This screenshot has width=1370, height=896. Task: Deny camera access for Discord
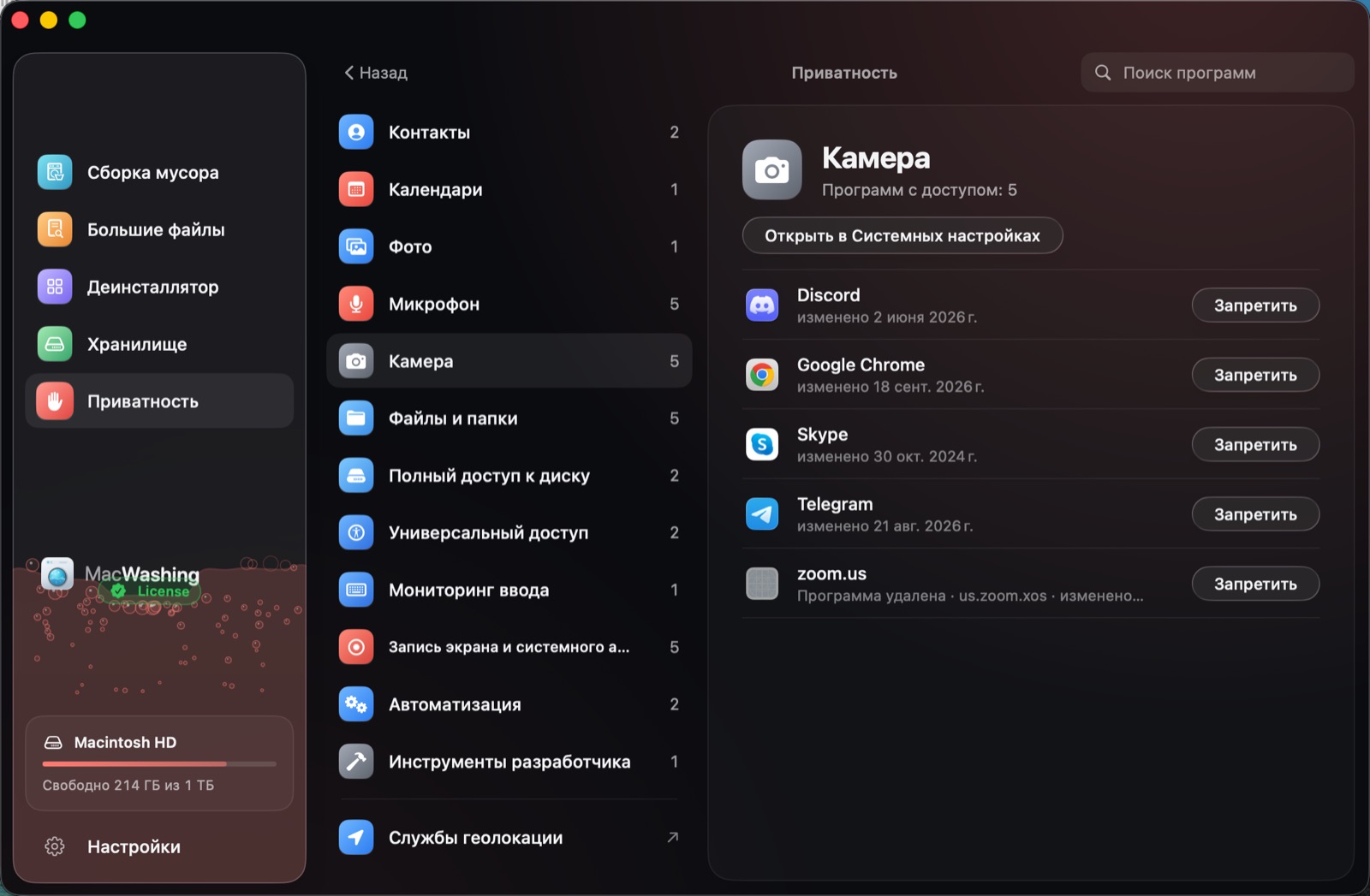1255,306
